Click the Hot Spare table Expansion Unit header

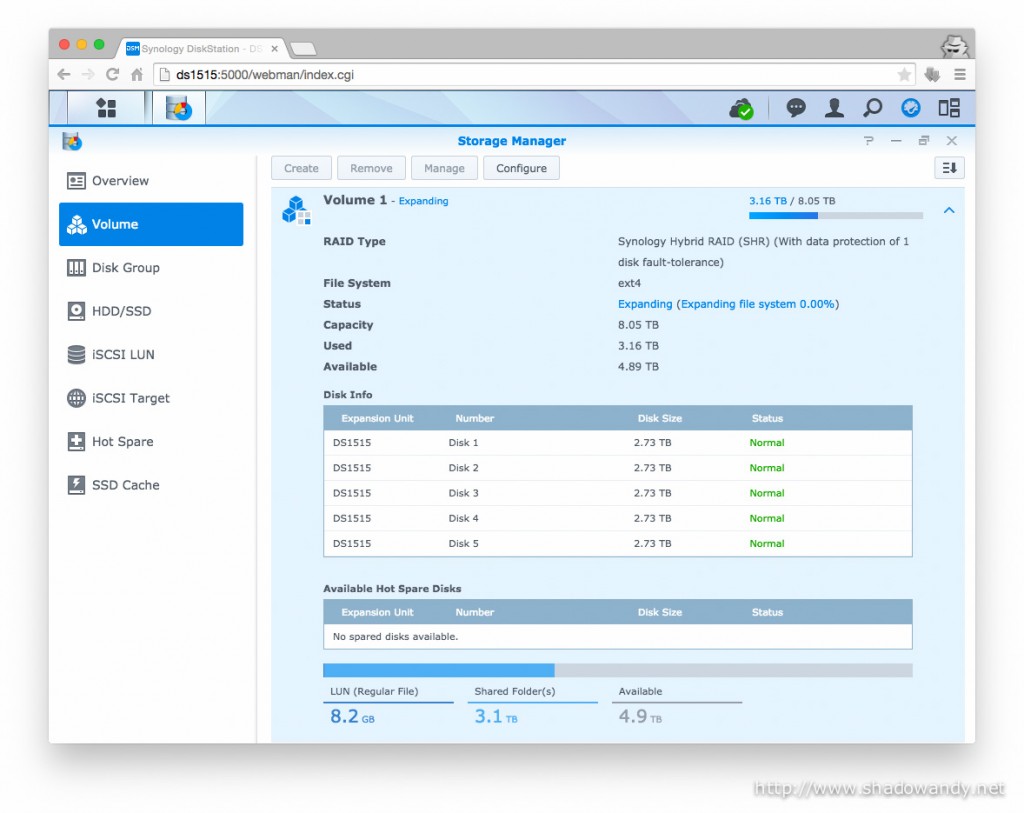point(377,613)
